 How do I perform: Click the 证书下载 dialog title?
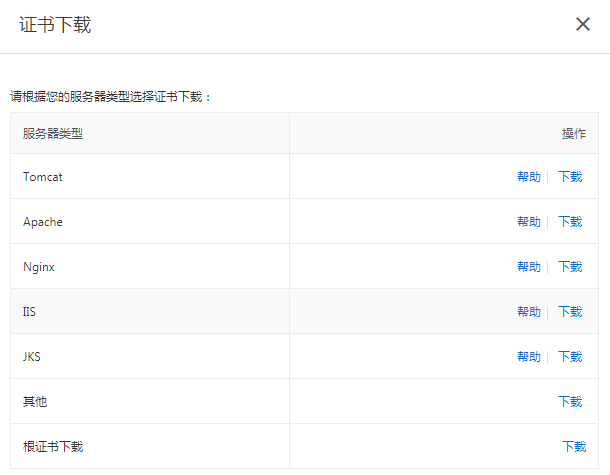coord(55,25)
